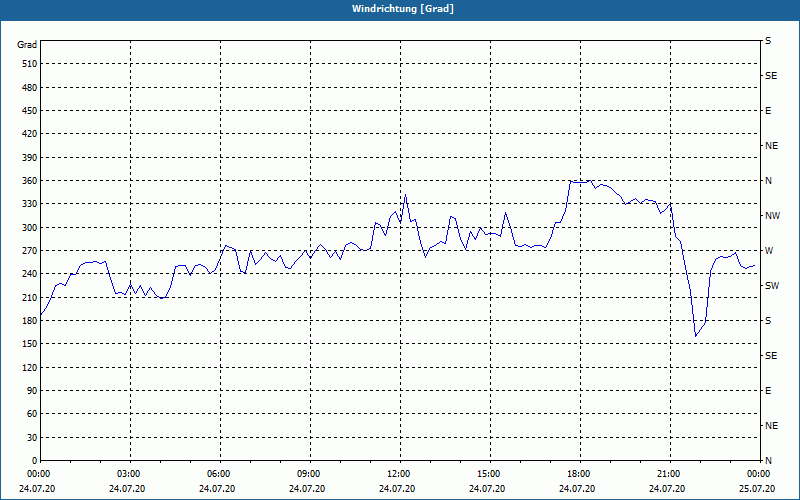Screen dimensions: 800x500
Task: Click the SW compass label on right axis
Action: (x=772, y=286)
